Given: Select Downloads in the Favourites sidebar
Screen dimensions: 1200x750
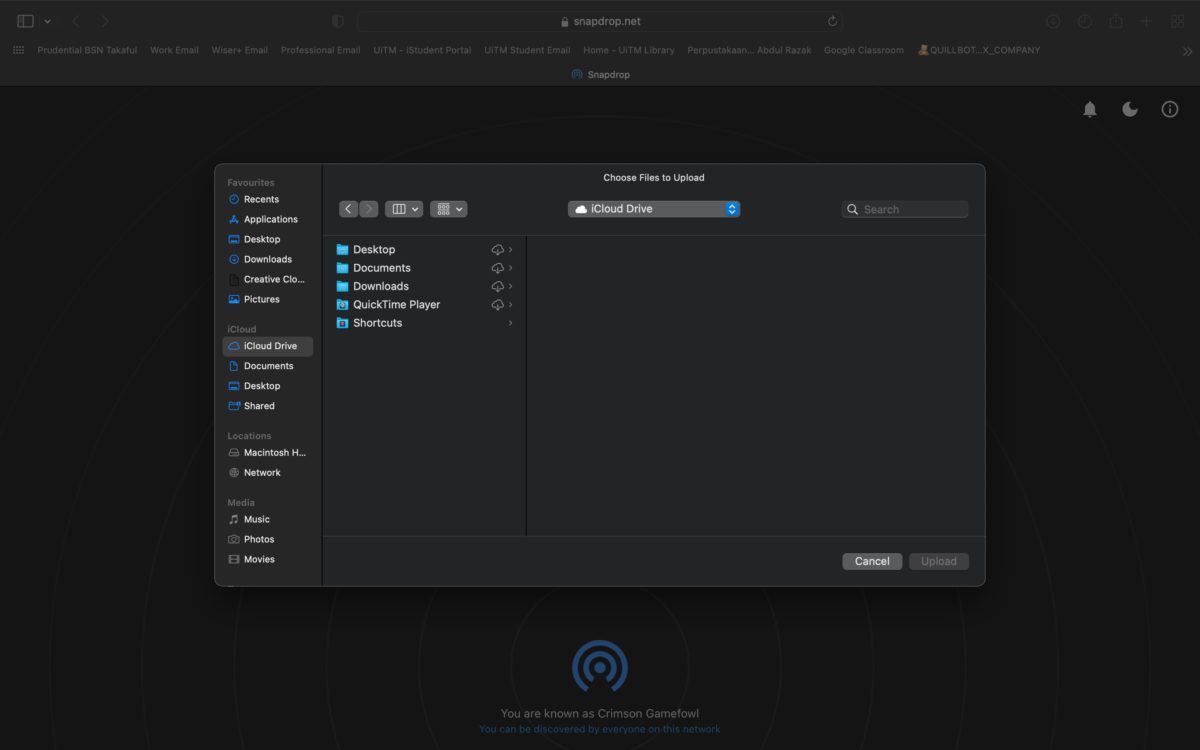Looking at the screenshot, I should tap(267, 259).
